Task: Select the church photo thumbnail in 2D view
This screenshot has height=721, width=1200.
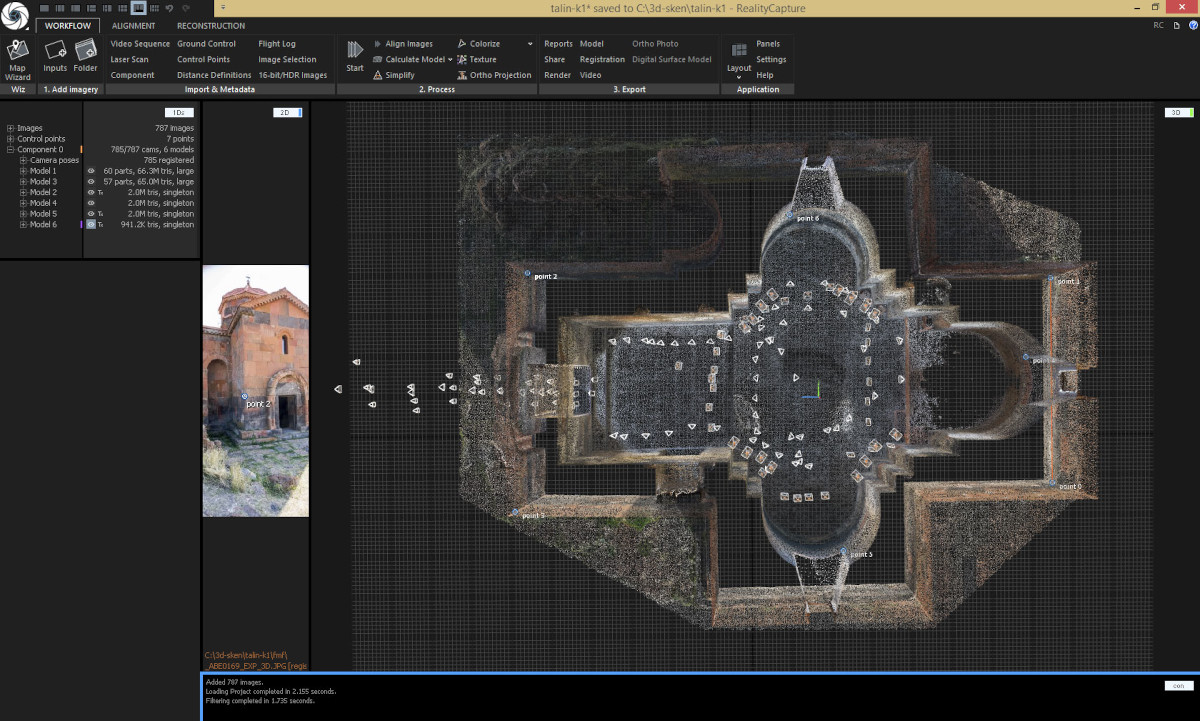Action: point(256,390)
